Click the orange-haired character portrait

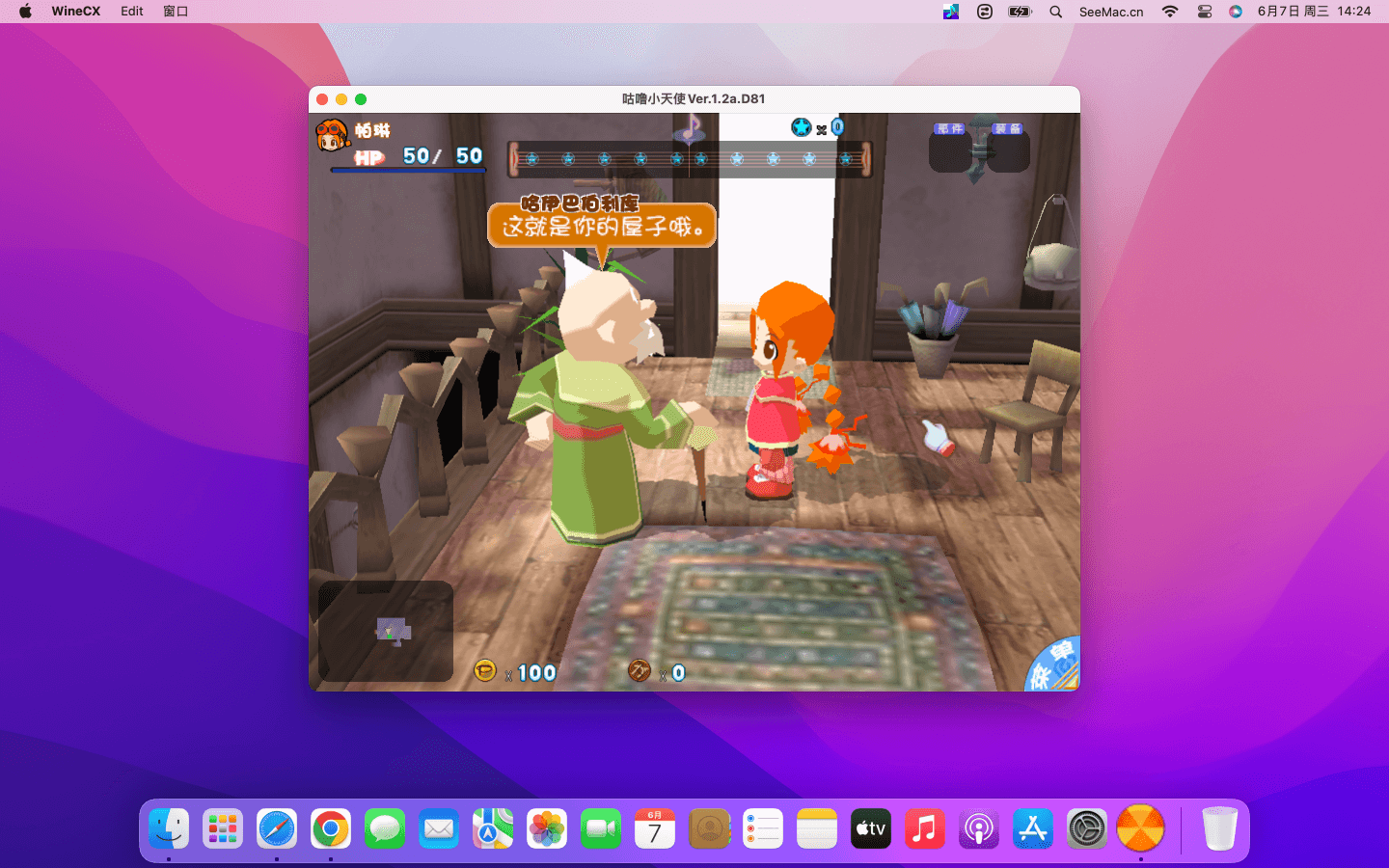(332, 136)
